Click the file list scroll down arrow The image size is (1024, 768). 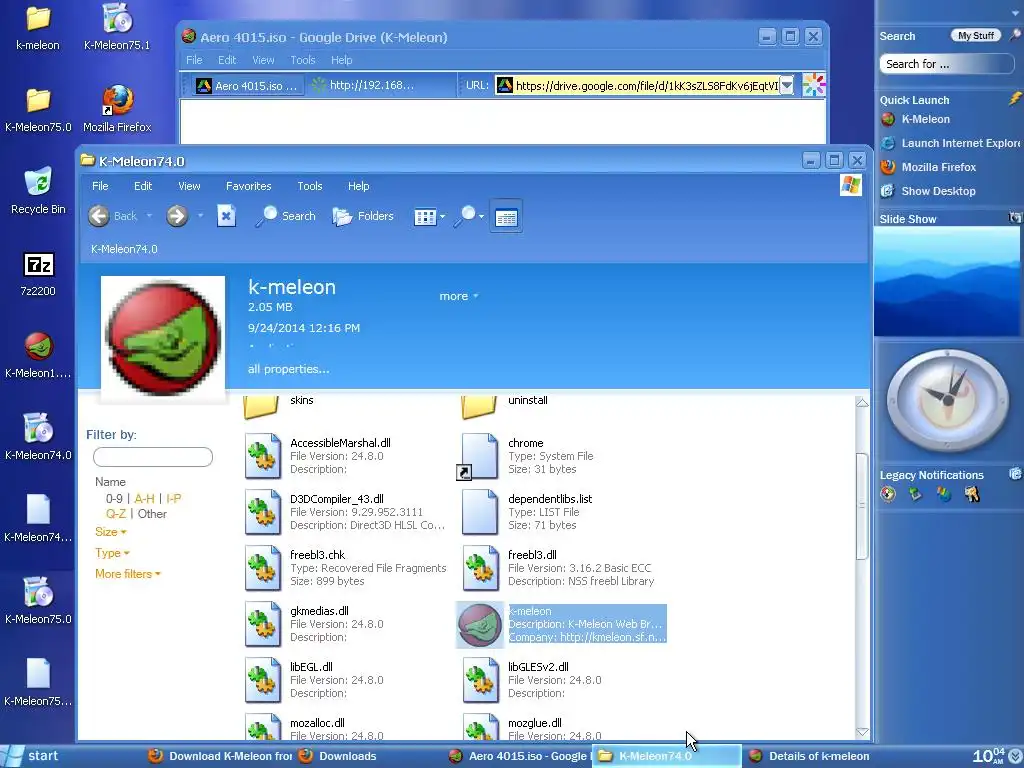pyautogui.click(x=862, y=732)
